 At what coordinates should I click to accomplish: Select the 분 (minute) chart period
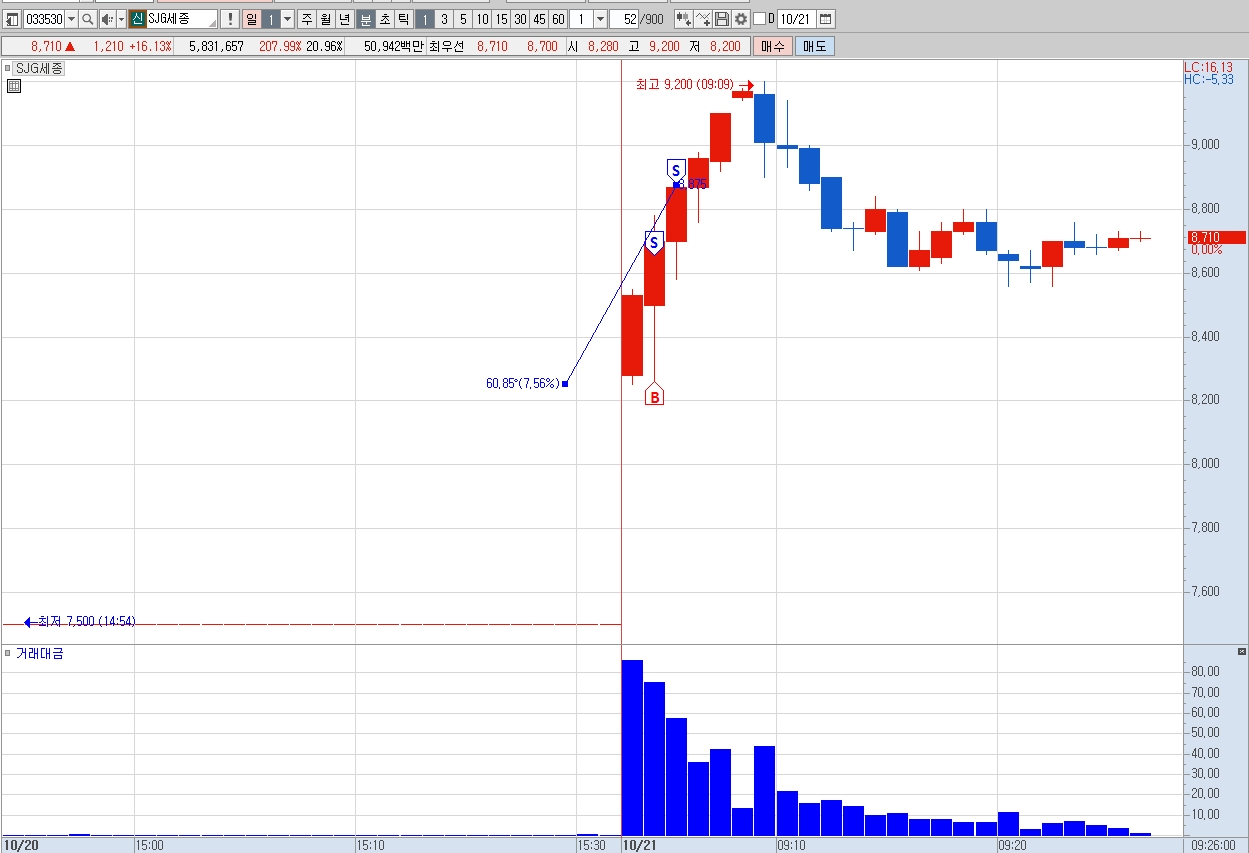365,19
